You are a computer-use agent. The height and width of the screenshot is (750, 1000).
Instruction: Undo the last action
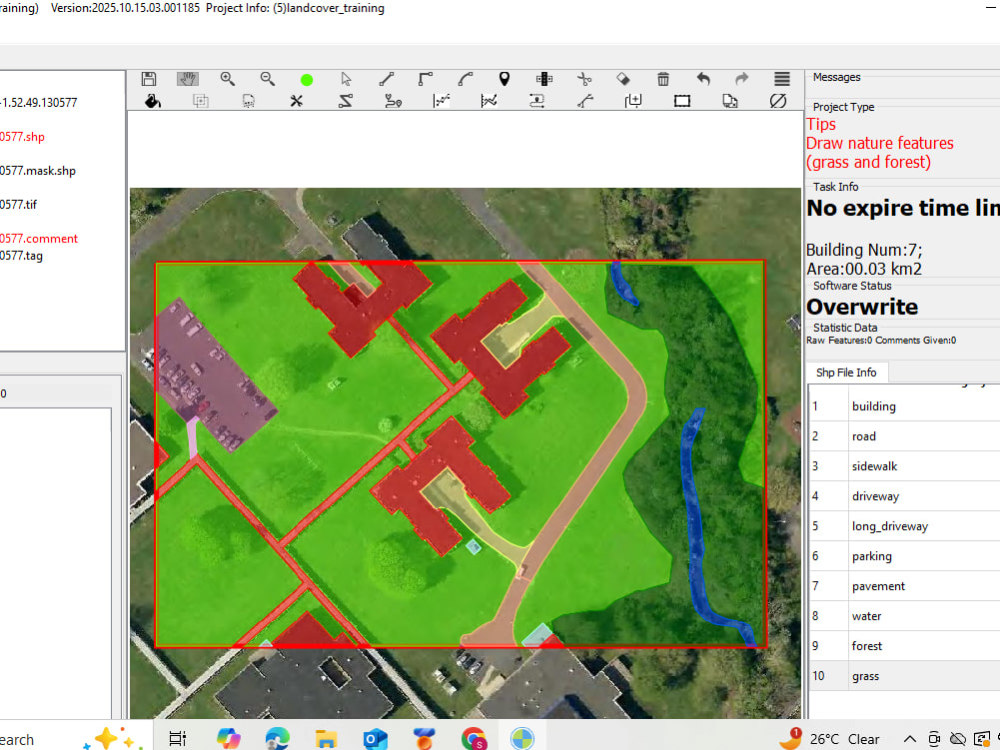(x=703, y=79)
